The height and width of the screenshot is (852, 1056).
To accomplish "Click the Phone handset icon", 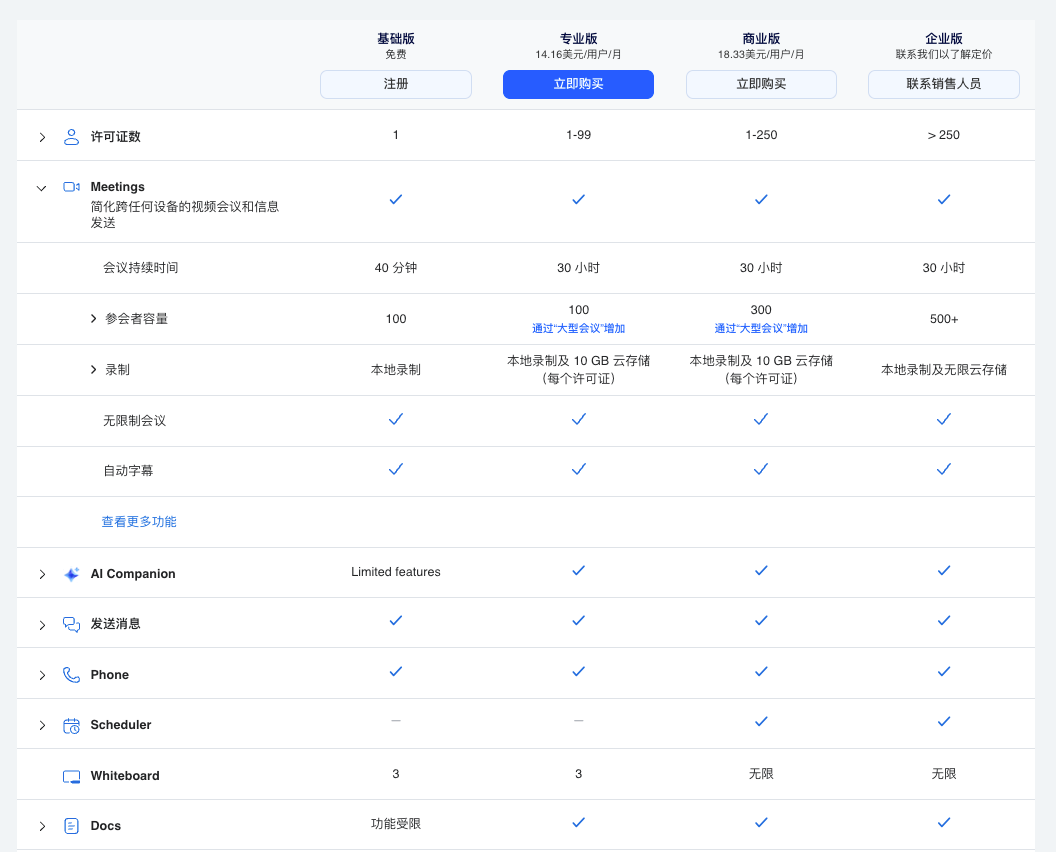I will [71, 674].
